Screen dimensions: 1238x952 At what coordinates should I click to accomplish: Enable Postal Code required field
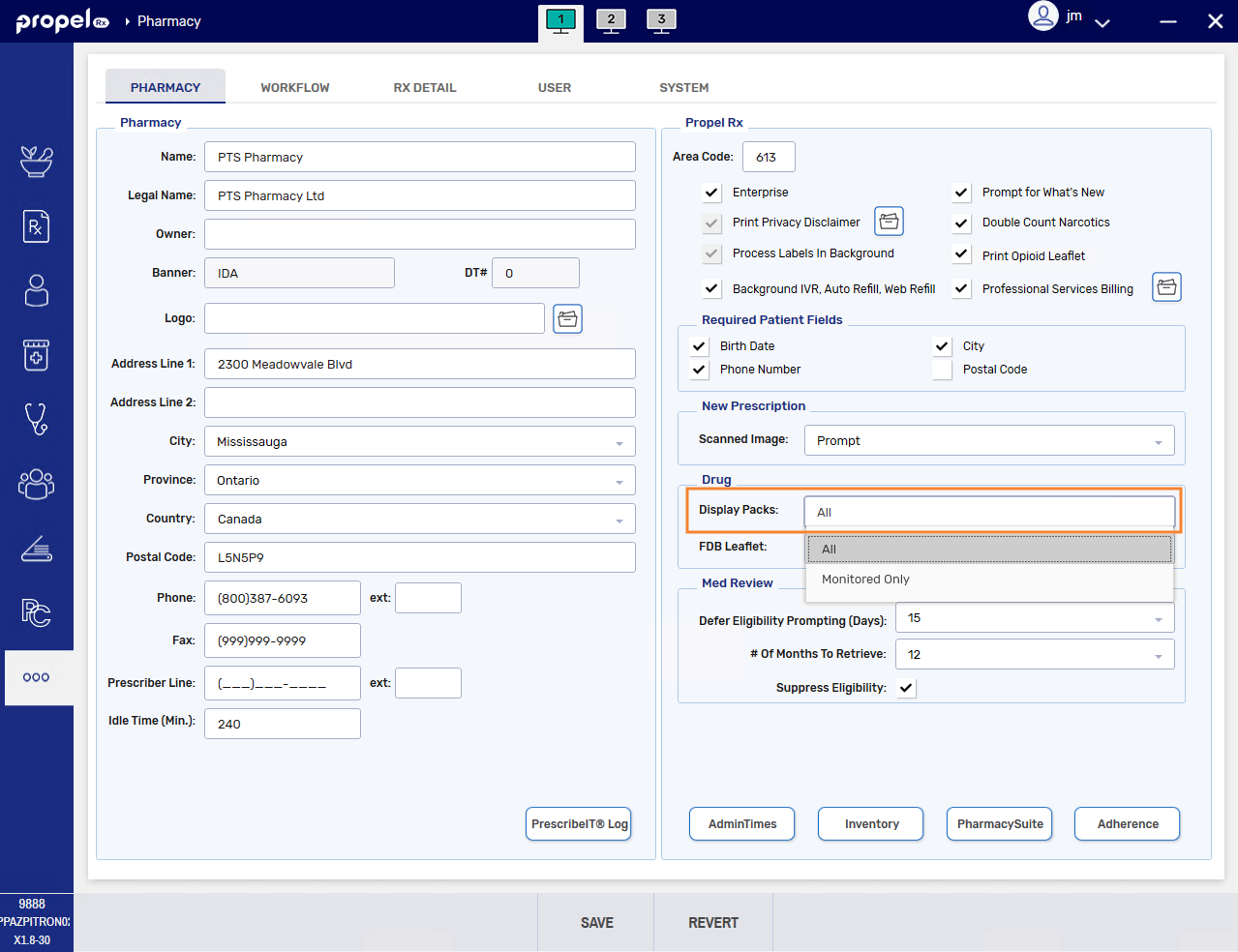[x=943, y=370]
